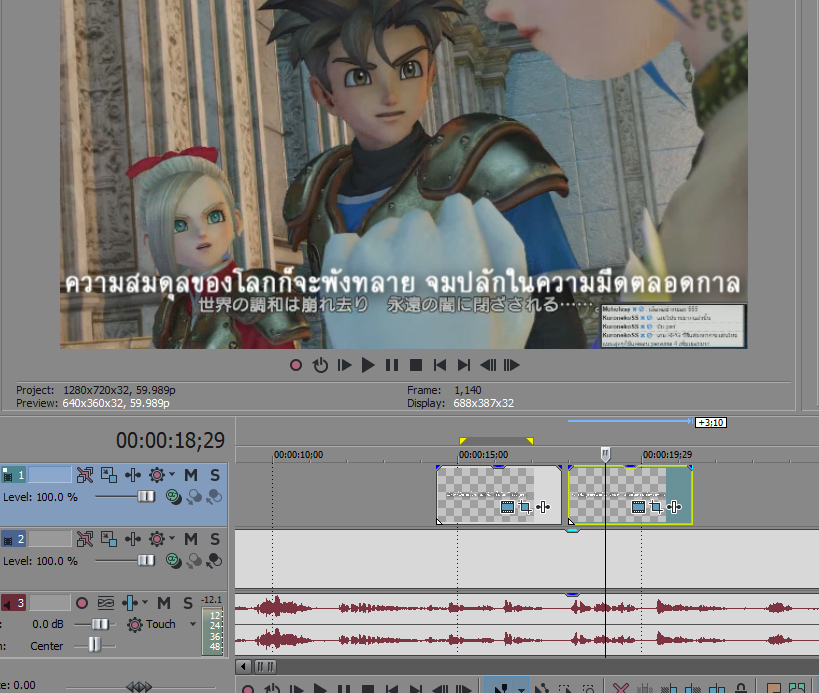Click the timeline scroll-left arrow
The height and width of the screenshot is (693, 819).
click(x=243, y=667)
